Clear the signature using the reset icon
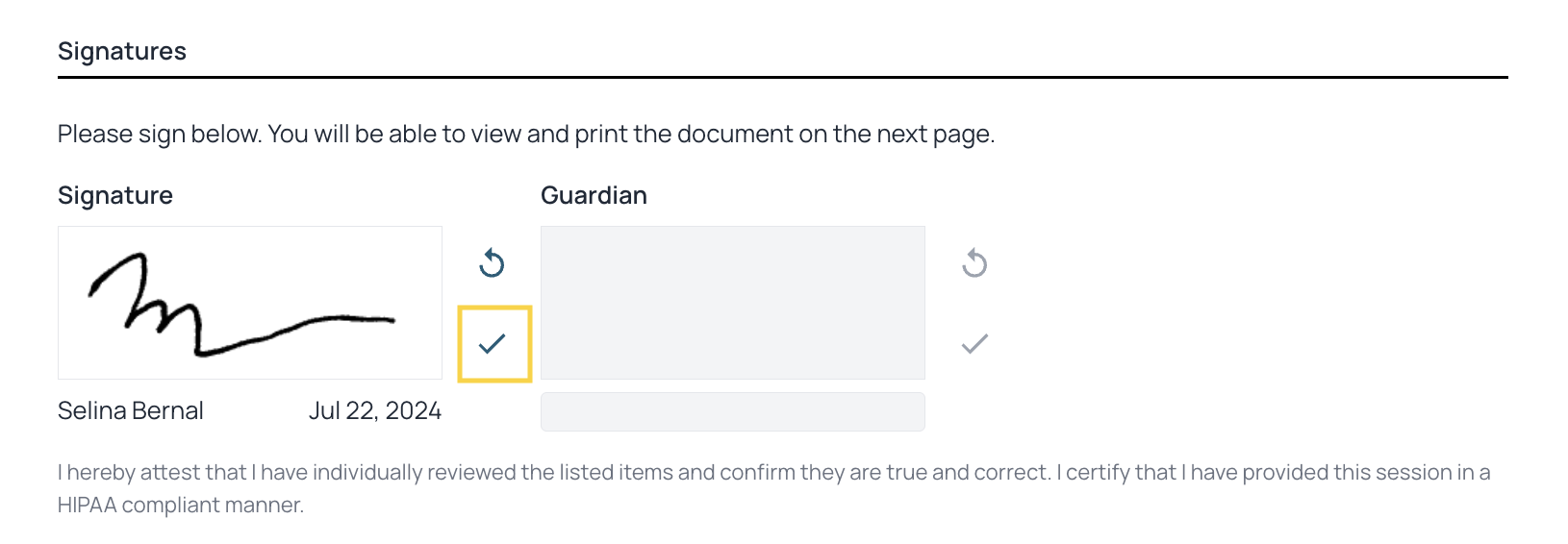1568x544 pixels. (492, 262)
